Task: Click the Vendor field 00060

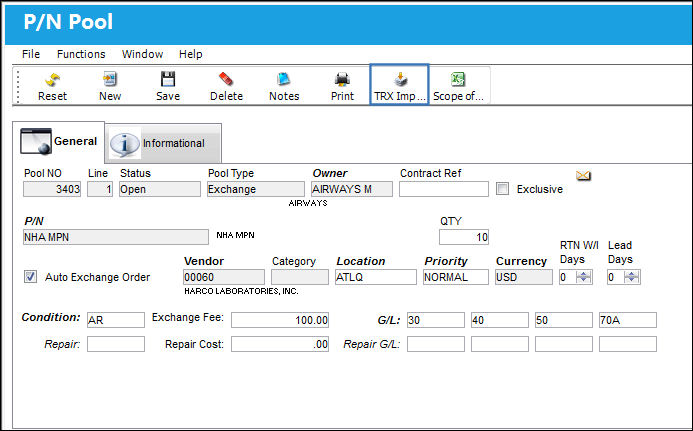Action: click(x=224, y=277)
